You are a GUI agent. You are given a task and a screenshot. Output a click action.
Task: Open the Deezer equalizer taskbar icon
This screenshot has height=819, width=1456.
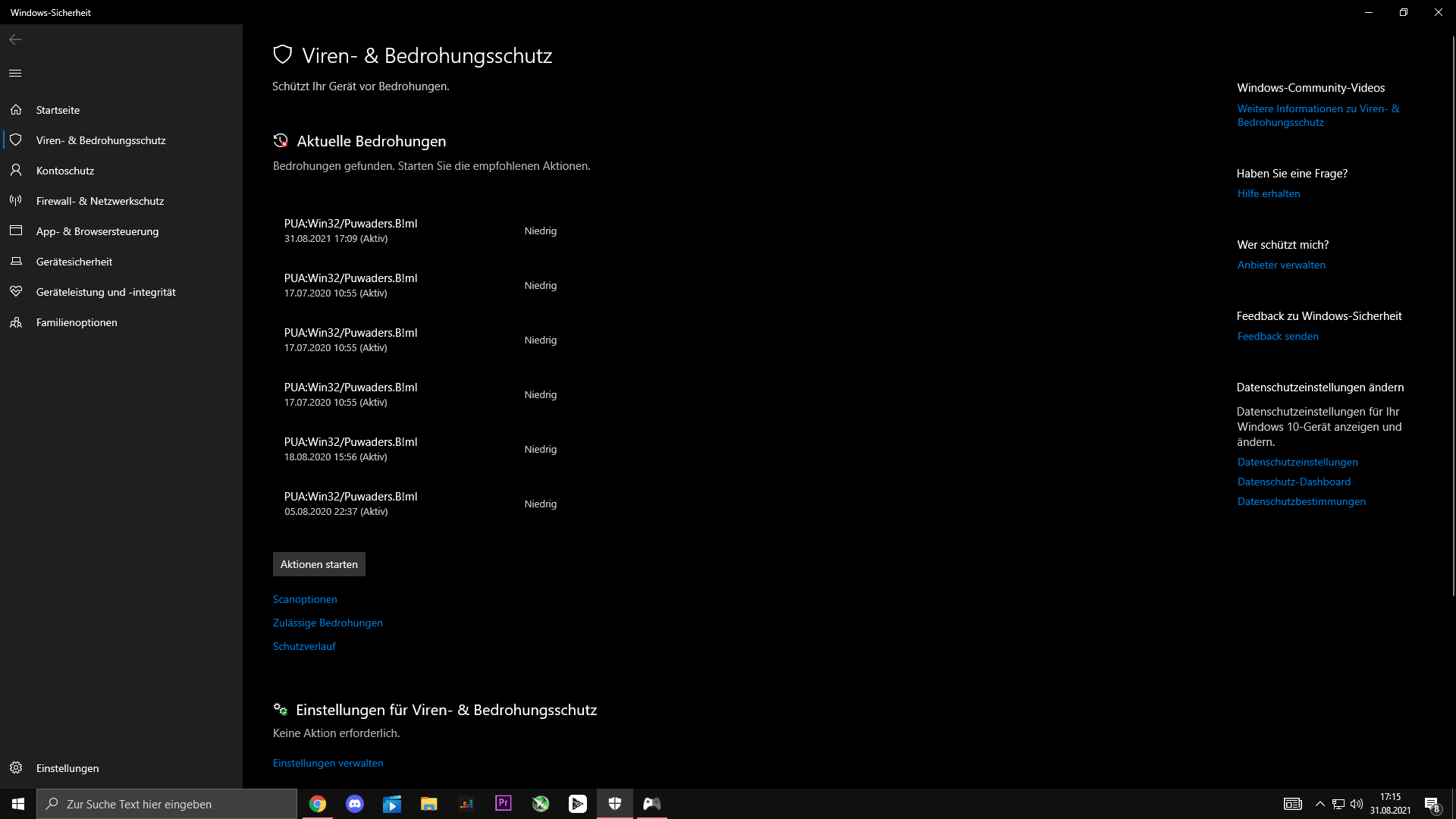tap(466, 804)
